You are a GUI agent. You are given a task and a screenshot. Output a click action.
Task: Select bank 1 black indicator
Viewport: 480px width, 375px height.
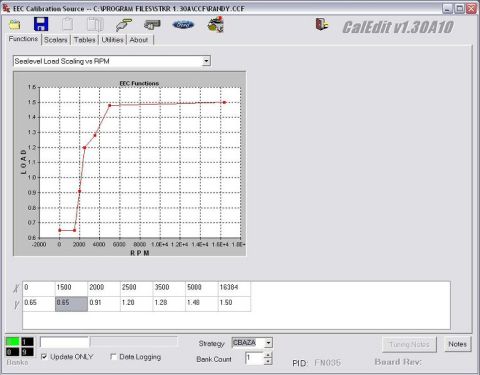point(27,342)
